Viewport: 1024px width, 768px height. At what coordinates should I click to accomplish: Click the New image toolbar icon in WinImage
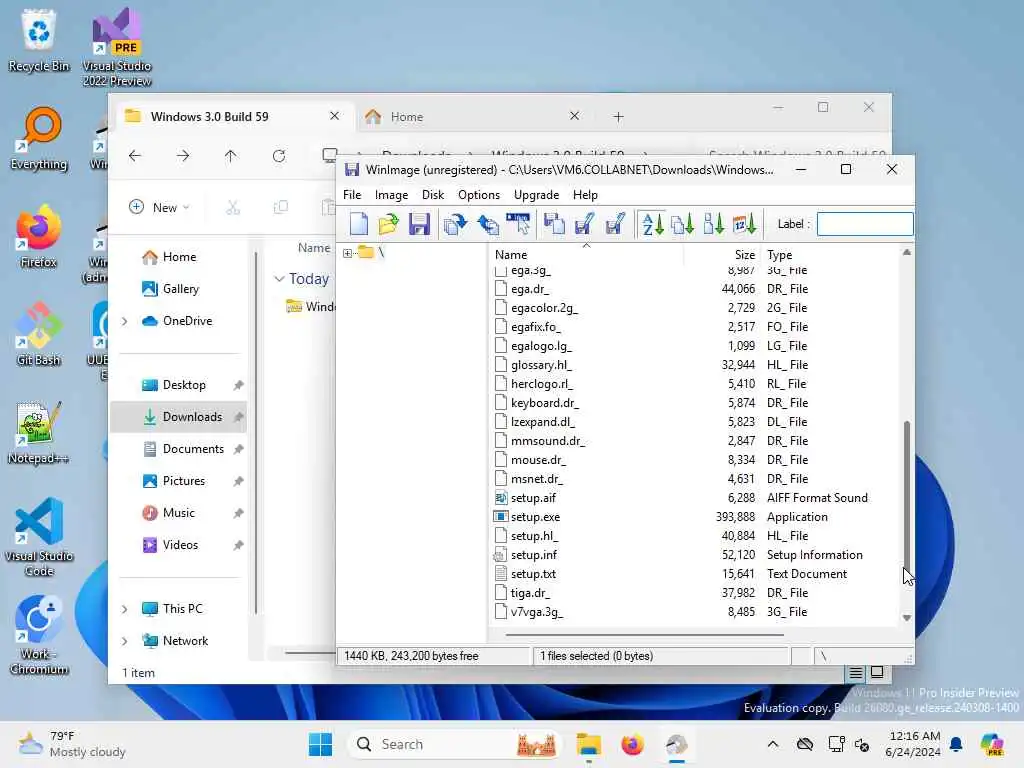tap(359, 224)
